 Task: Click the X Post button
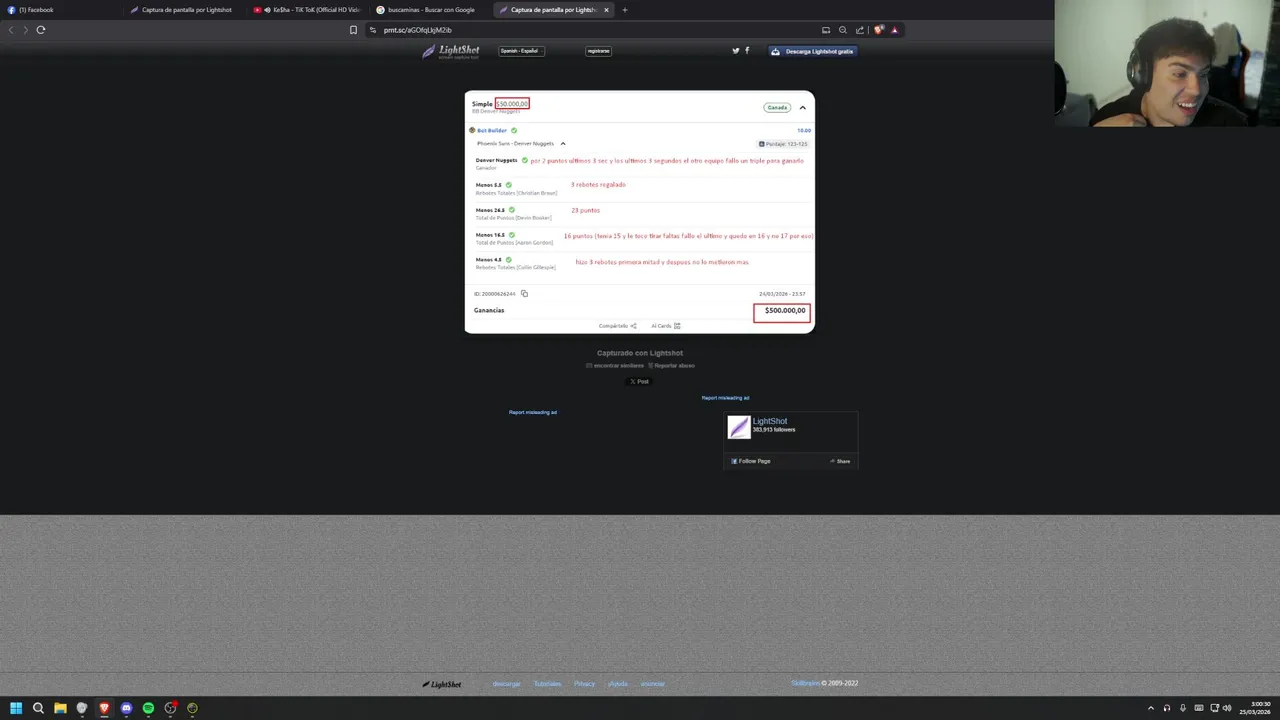pyautogui.click(x=639, y=381)
